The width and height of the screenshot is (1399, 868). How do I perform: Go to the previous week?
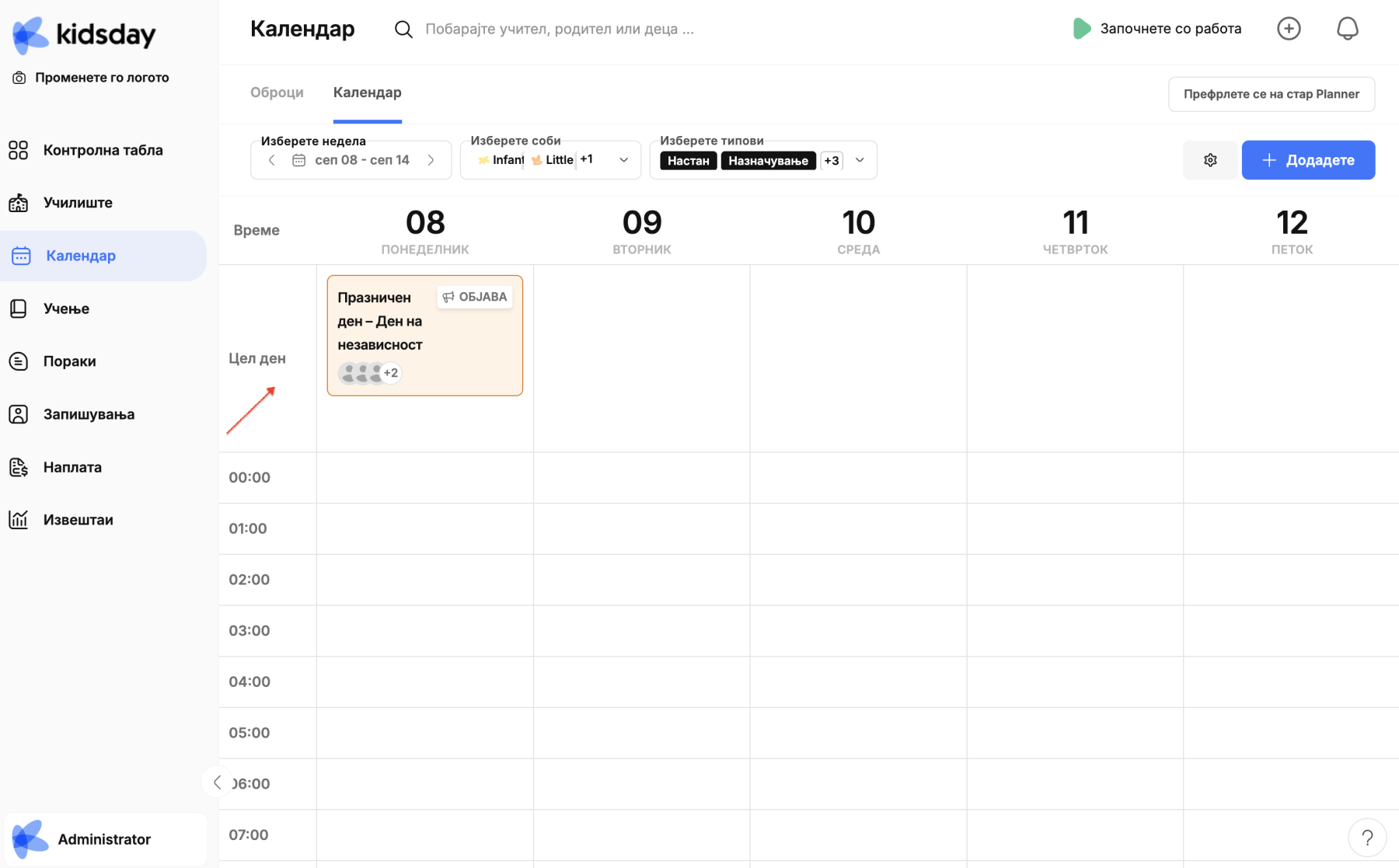pos(271,160)
